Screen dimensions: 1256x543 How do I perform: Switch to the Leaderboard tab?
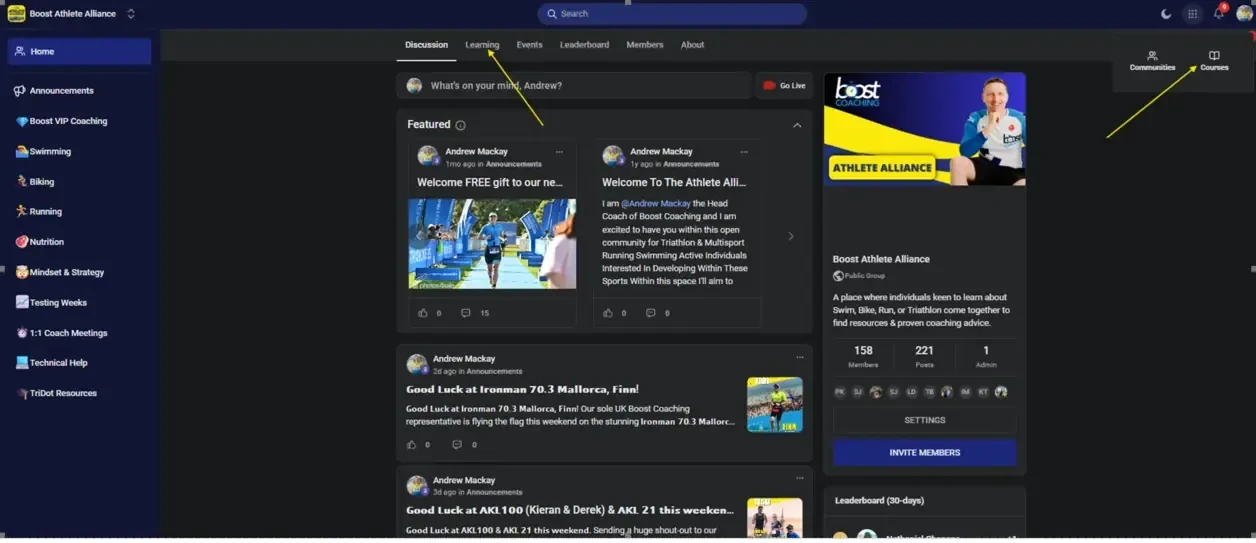[x=584, y=45]
